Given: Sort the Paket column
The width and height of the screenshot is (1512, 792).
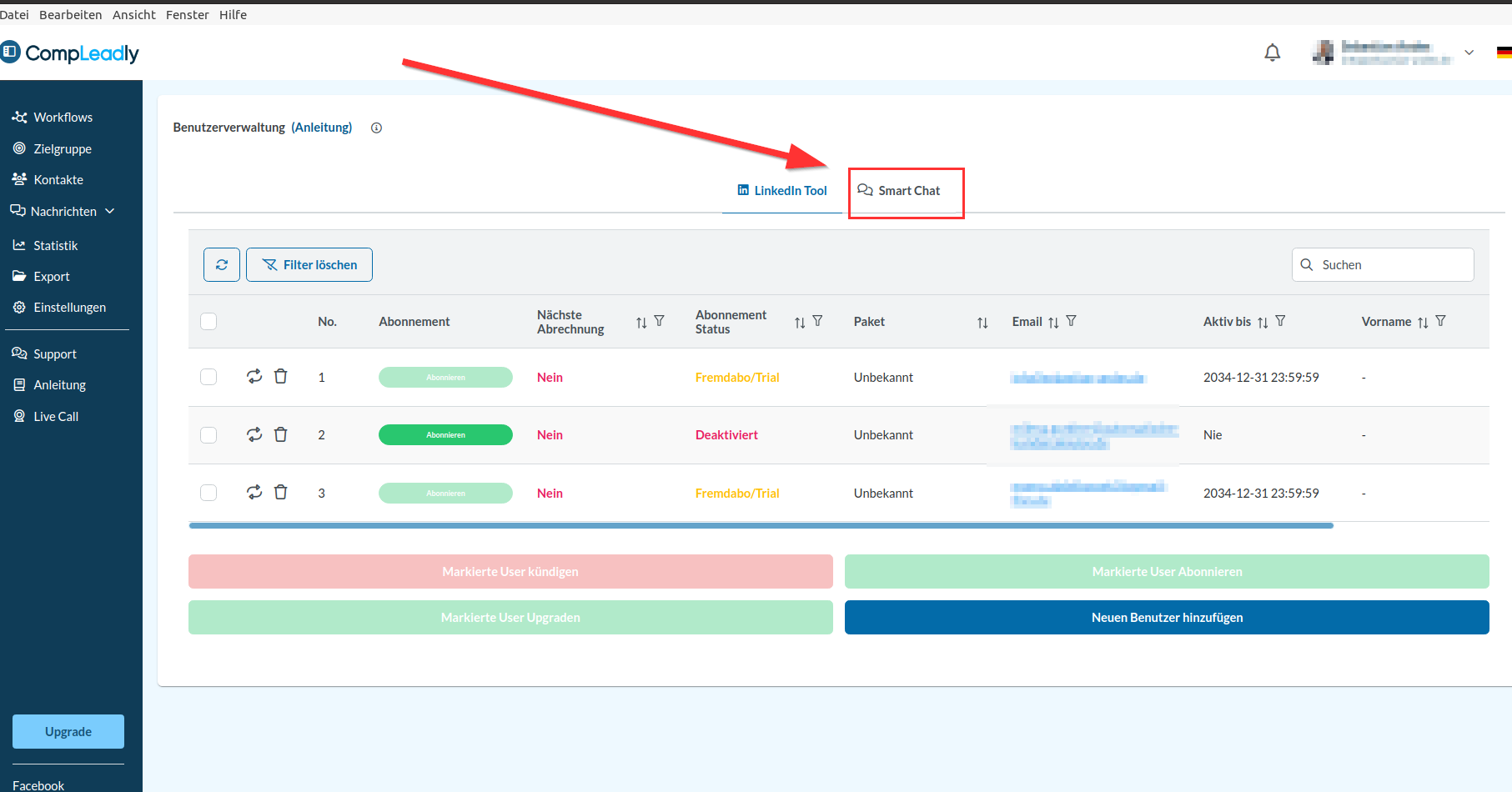Looking at the screenshot, I should (982, 323).
